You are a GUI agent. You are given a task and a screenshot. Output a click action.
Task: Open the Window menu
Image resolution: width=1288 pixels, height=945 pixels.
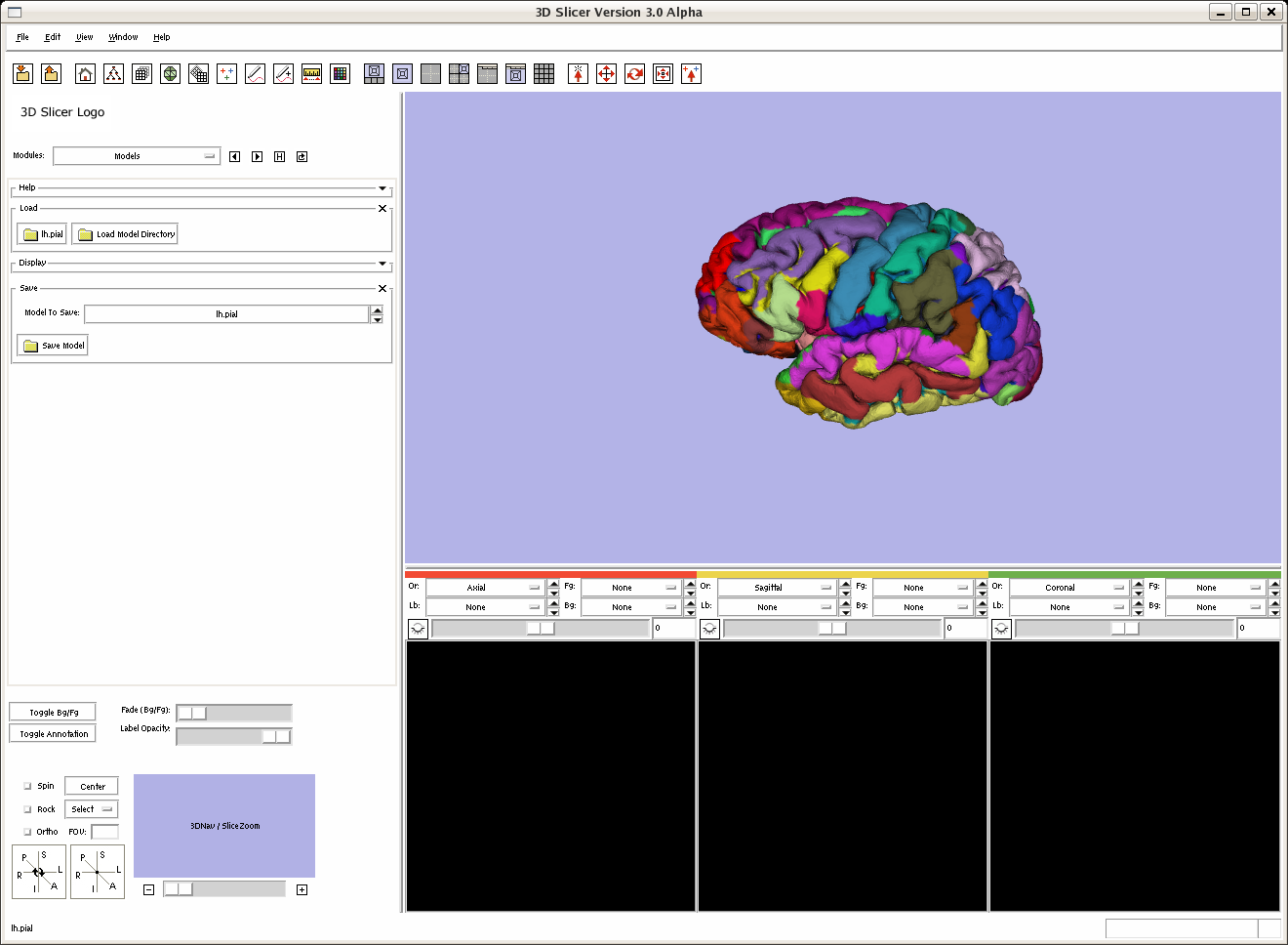pyautogui.click(x=123, y=37)
